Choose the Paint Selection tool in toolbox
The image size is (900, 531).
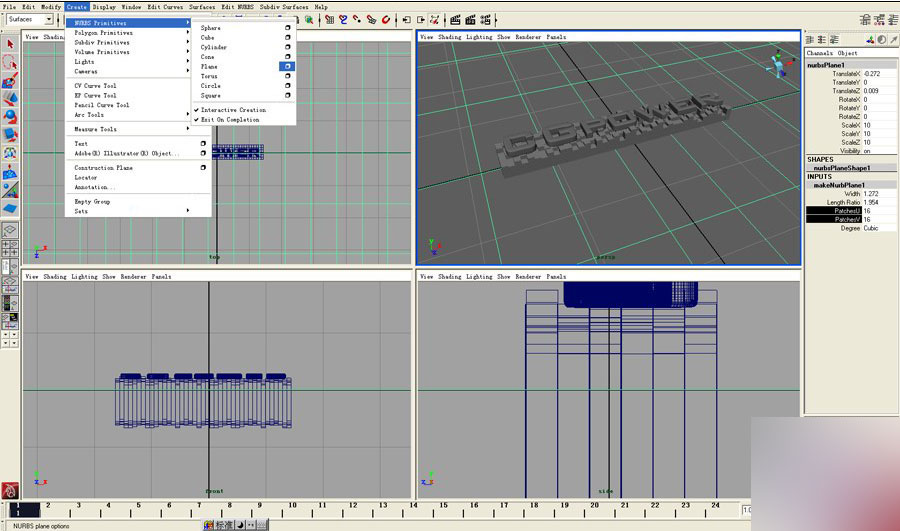tap(9, 81)
